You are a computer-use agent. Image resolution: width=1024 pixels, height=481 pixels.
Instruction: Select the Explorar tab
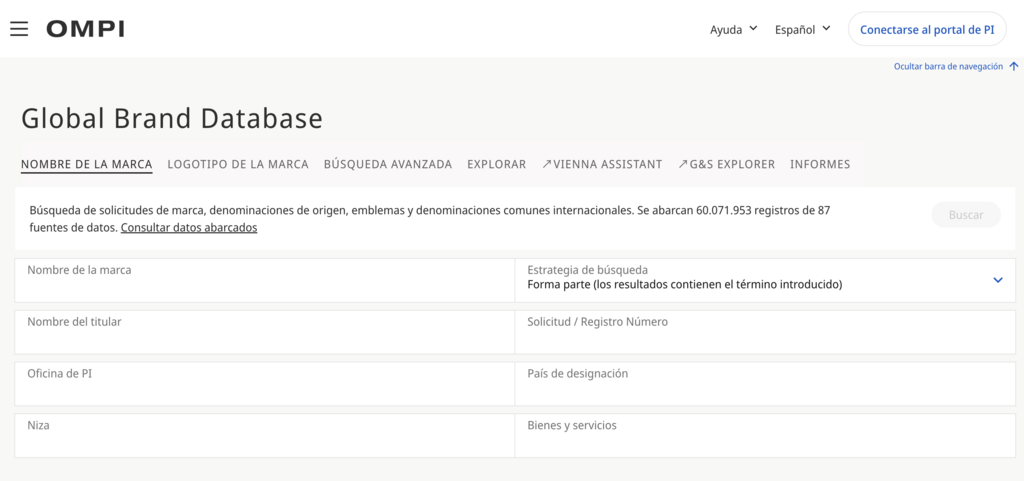click(x=496, y=164)
